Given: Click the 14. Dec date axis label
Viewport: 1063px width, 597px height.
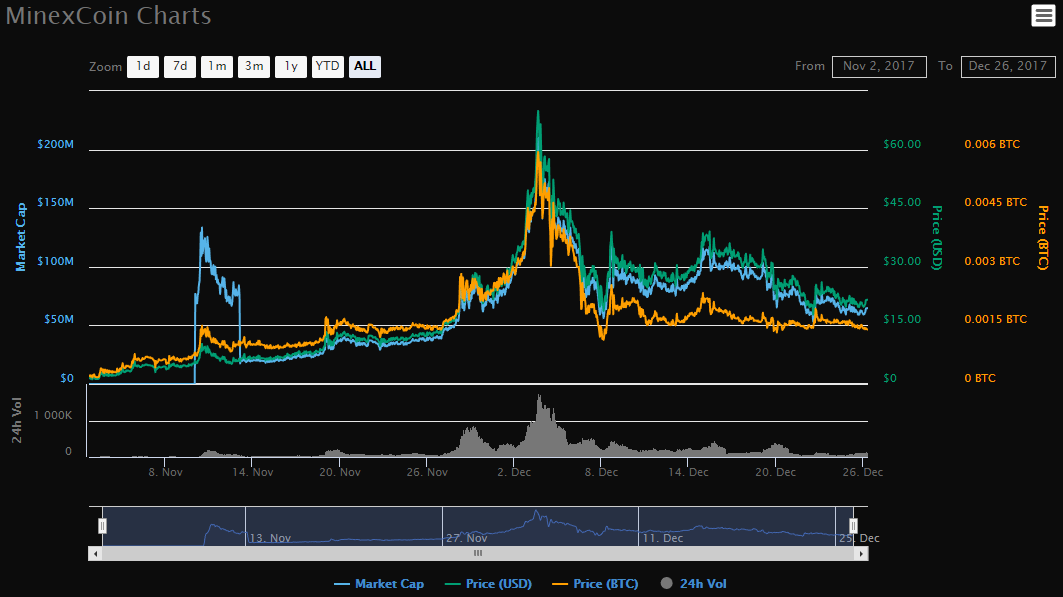Looking at the screenshot, I should (x=688, y=472).
